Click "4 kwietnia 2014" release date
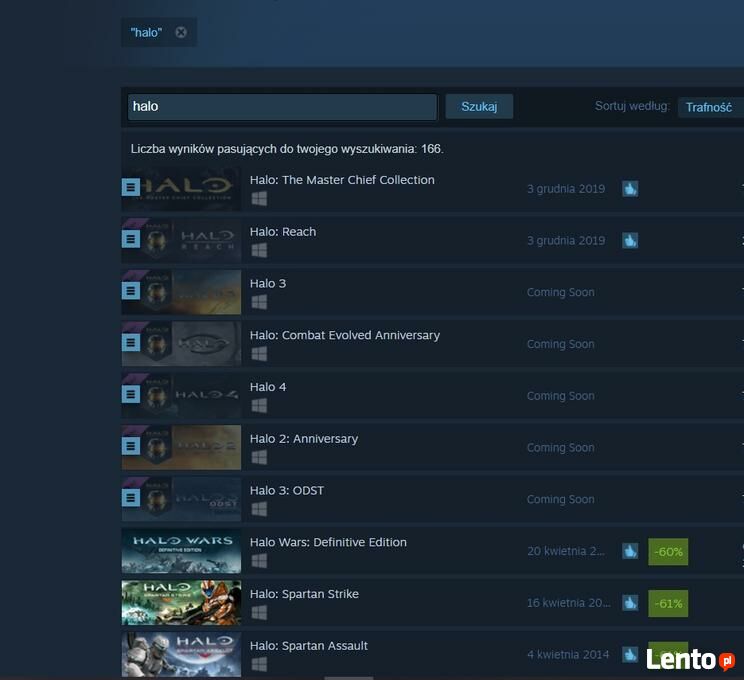744x680 pixels. click(568, 654)
